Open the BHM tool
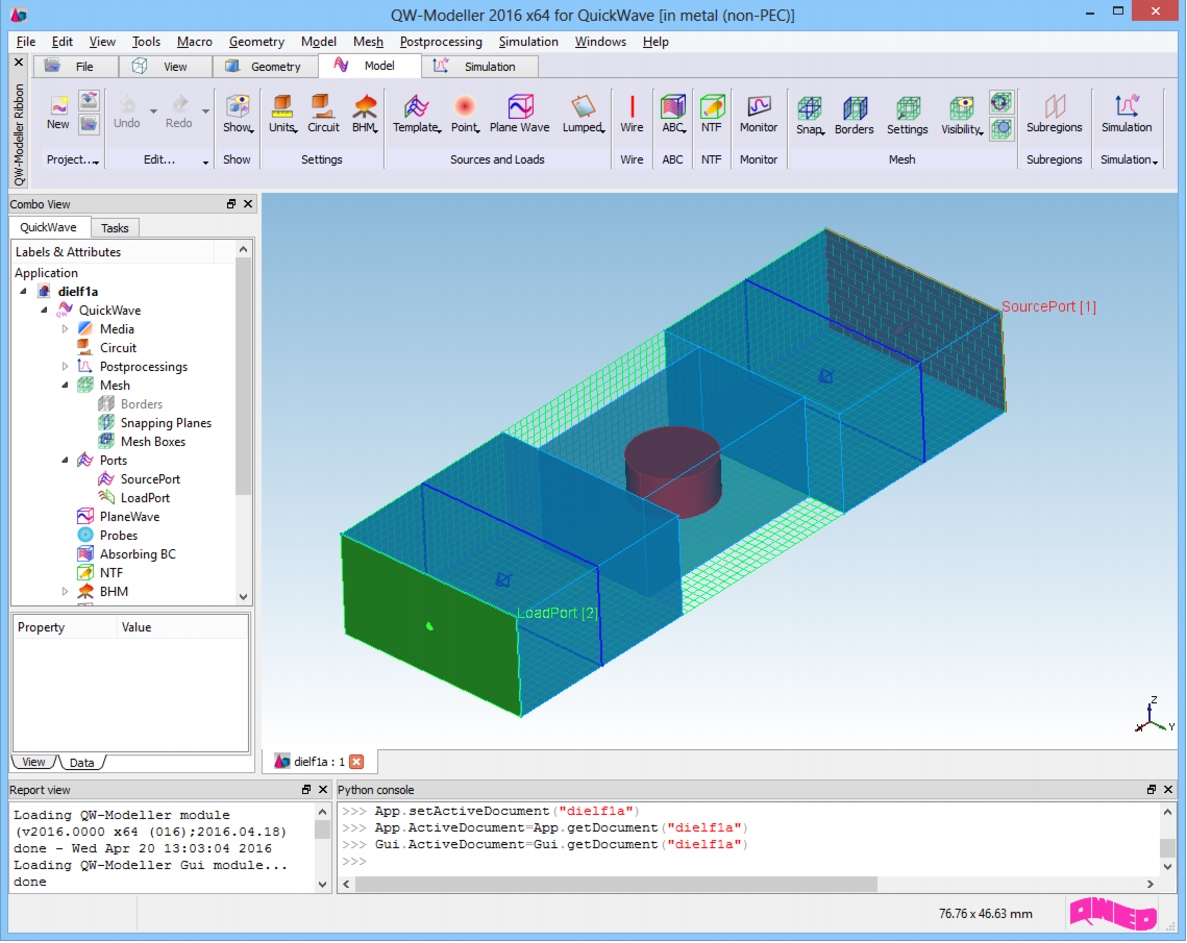The width and height of the screenshot is (1187, 943). tap(365, 114)
